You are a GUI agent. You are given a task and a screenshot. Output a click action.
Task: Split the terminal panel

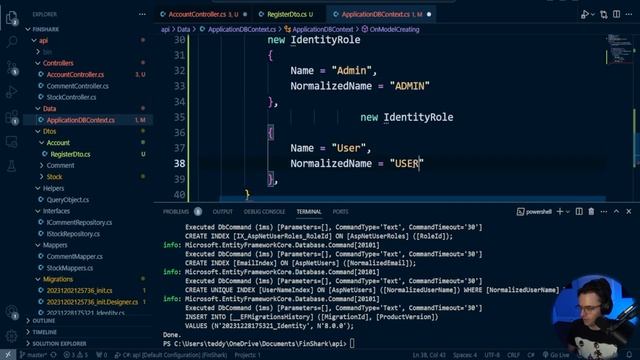coord(579,211)
